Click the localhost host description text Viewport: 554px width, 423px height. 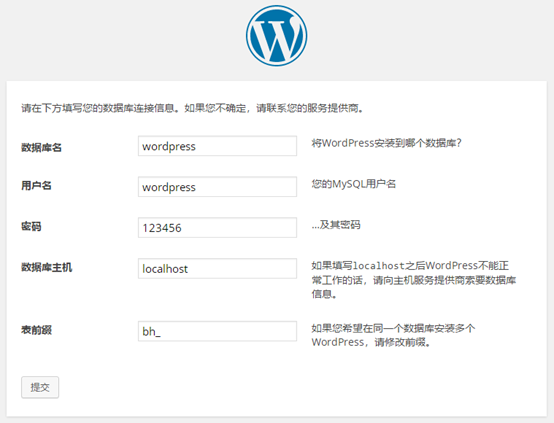(414, 280)
